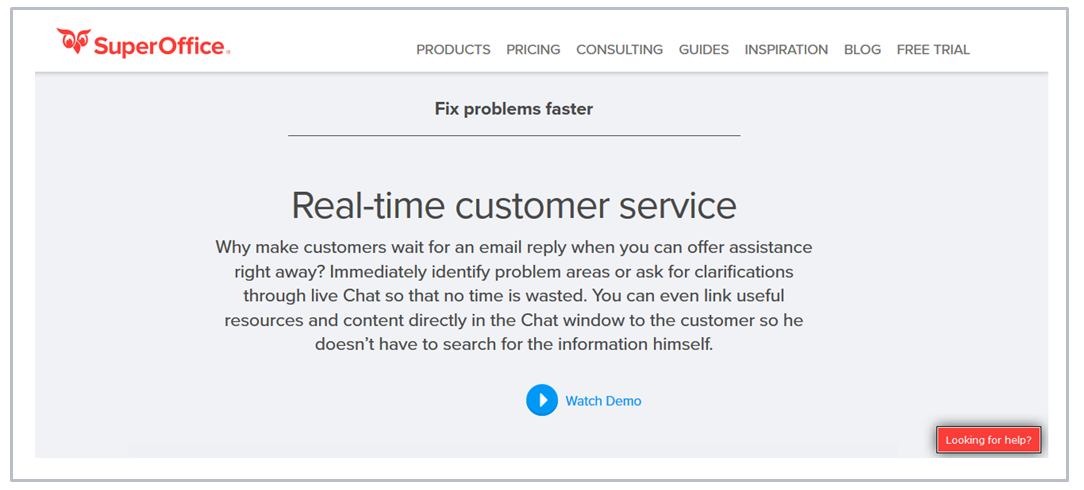Navigate to INSPIRATION
Screen dimensions: 1084x490
click(x=786, y=49)
